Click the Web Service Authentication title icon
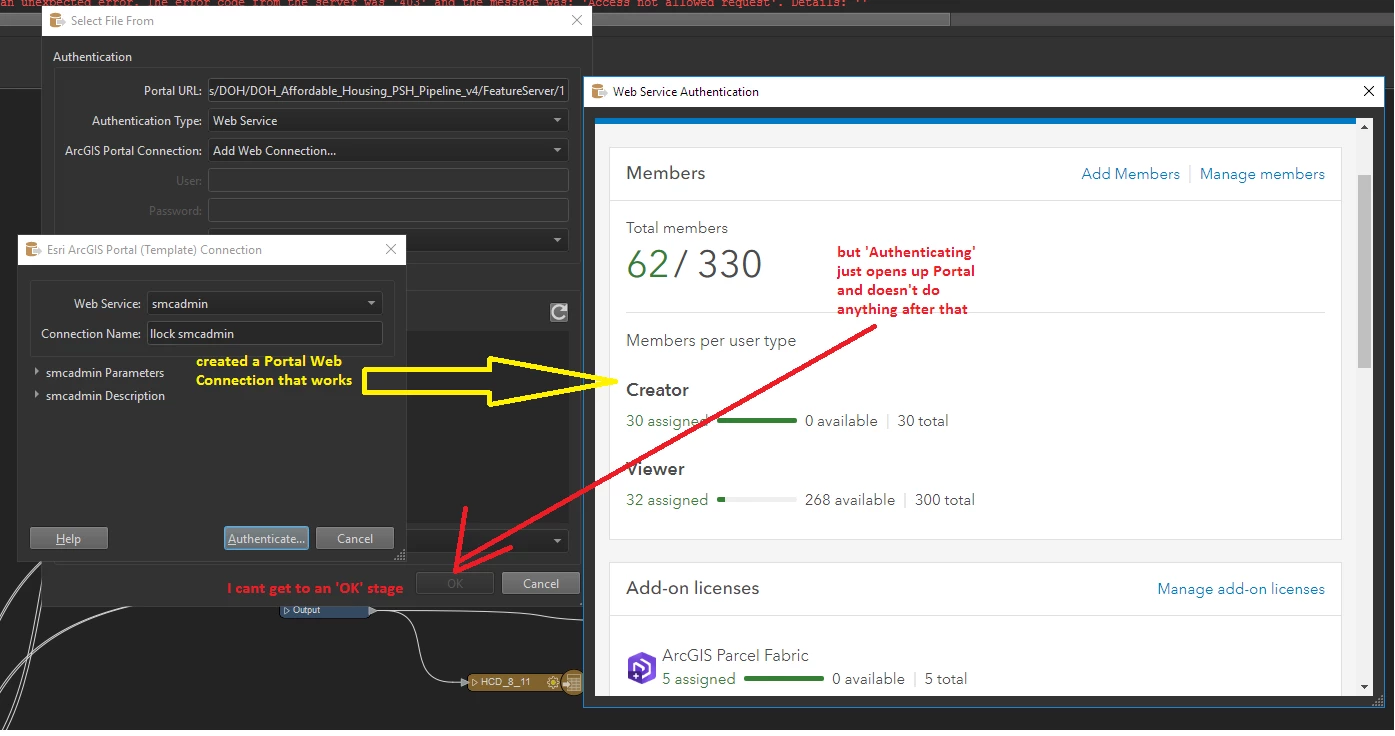 pyautogui.click(x=599, y=91)
